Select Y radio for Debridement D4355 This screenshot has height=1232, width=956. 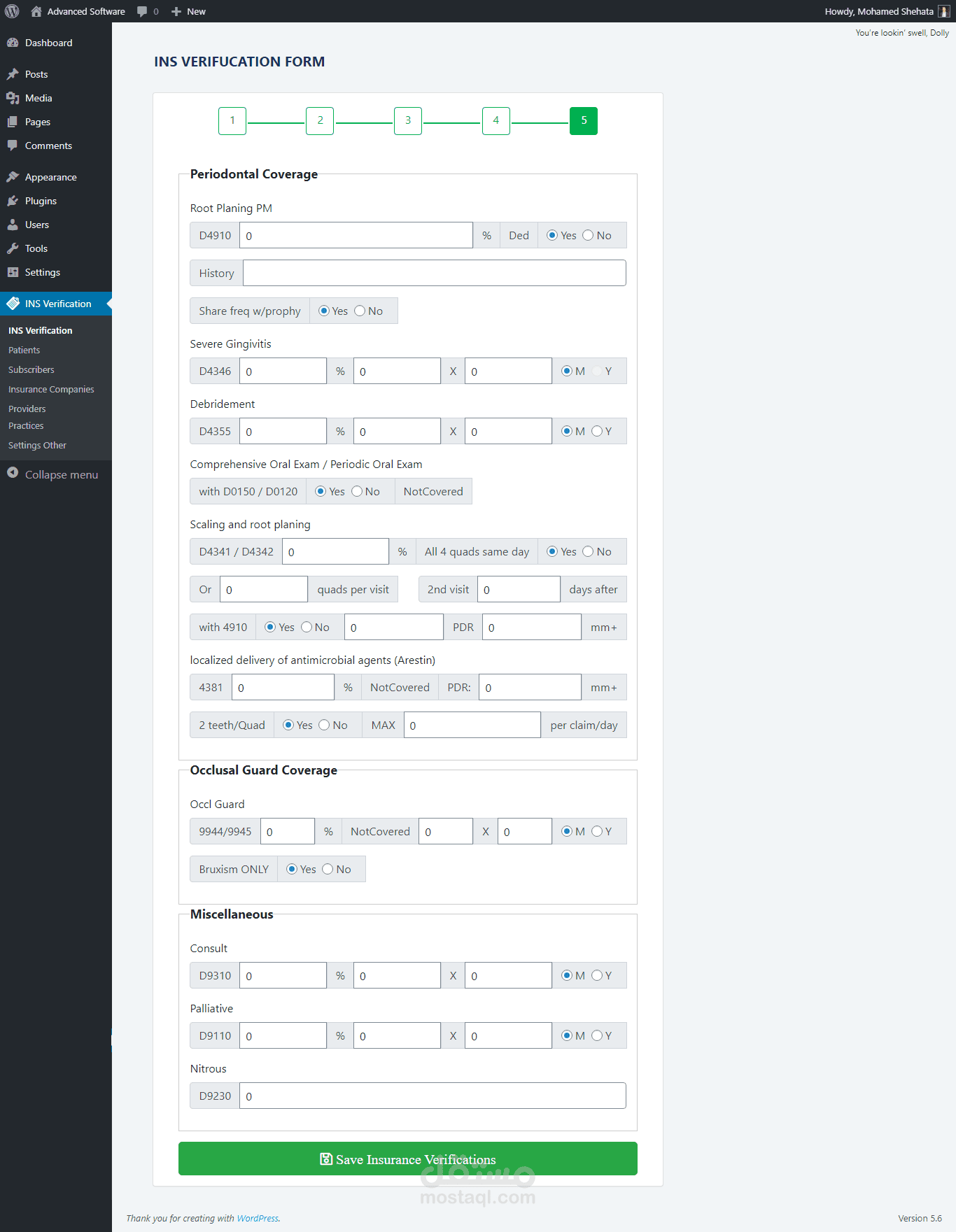click(x=597, y=431)
